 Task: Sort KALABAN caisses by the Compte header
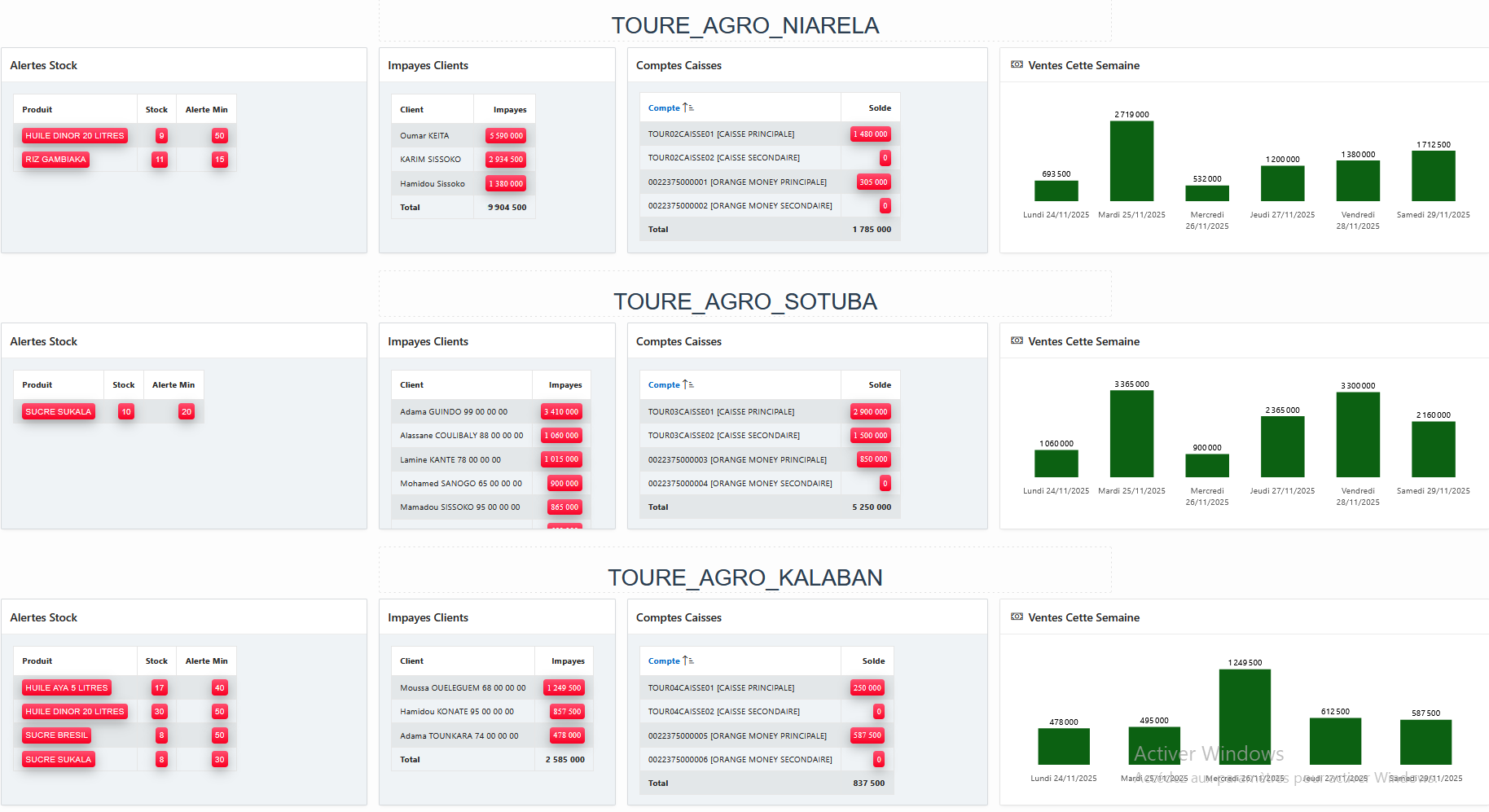tap(664, 661)
